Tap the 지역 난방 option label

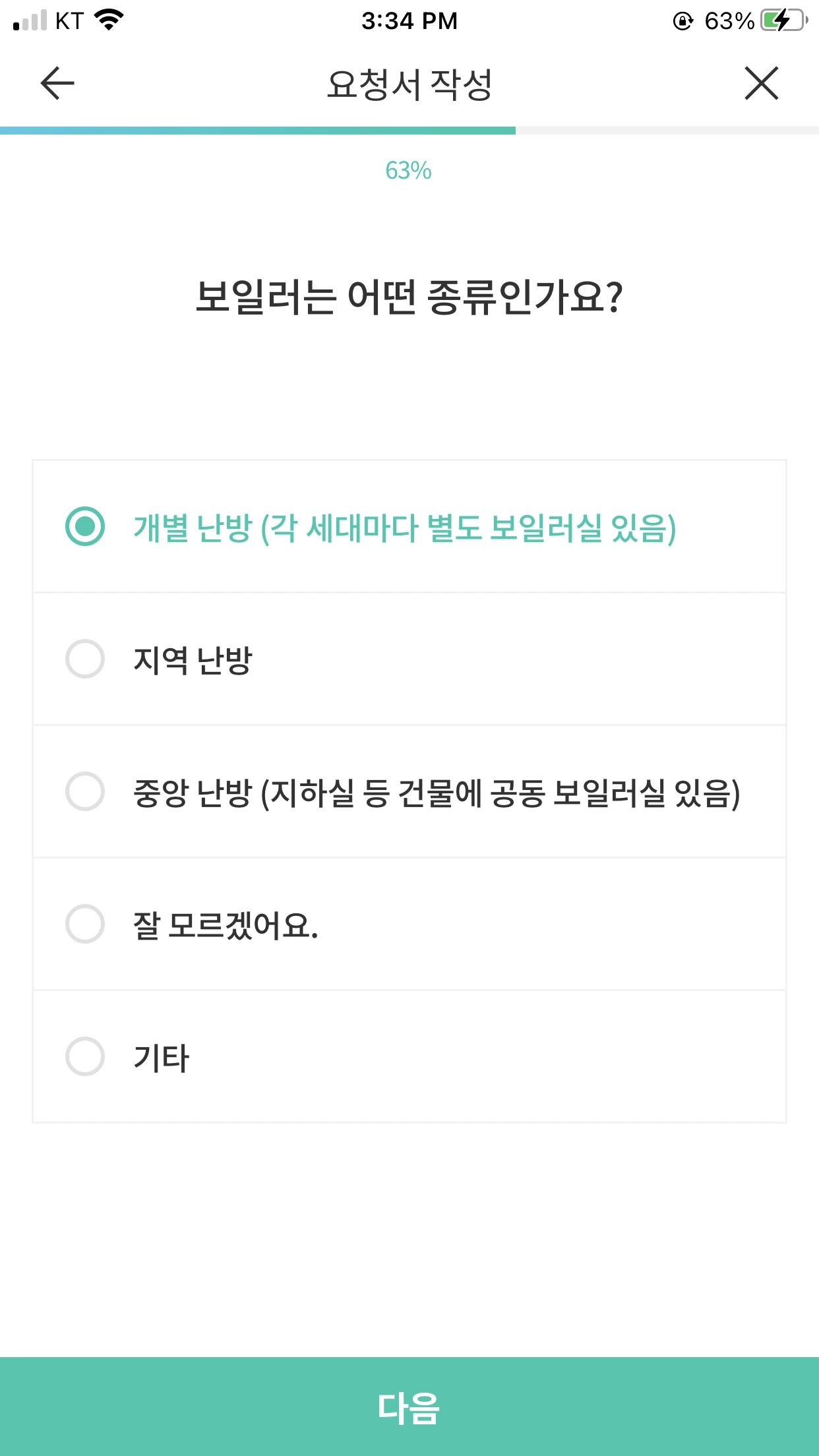(193, 660)
